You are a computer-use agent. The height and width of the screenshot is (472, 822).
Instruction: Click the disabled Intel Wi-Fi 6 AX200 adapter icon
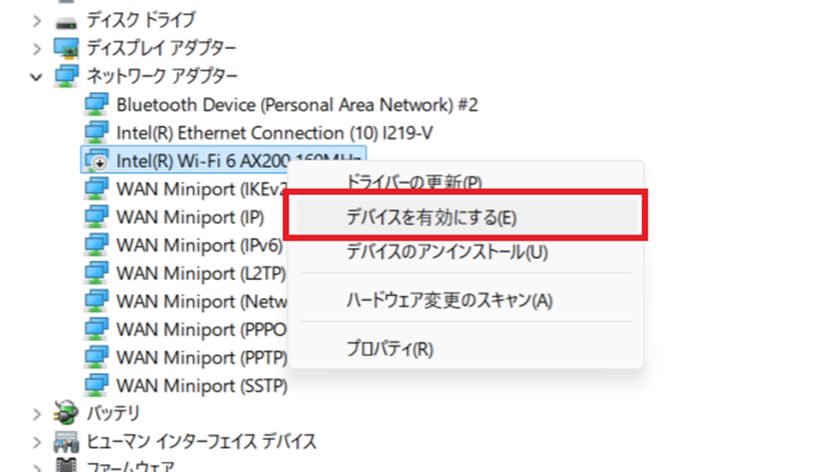tap(97, 160)
